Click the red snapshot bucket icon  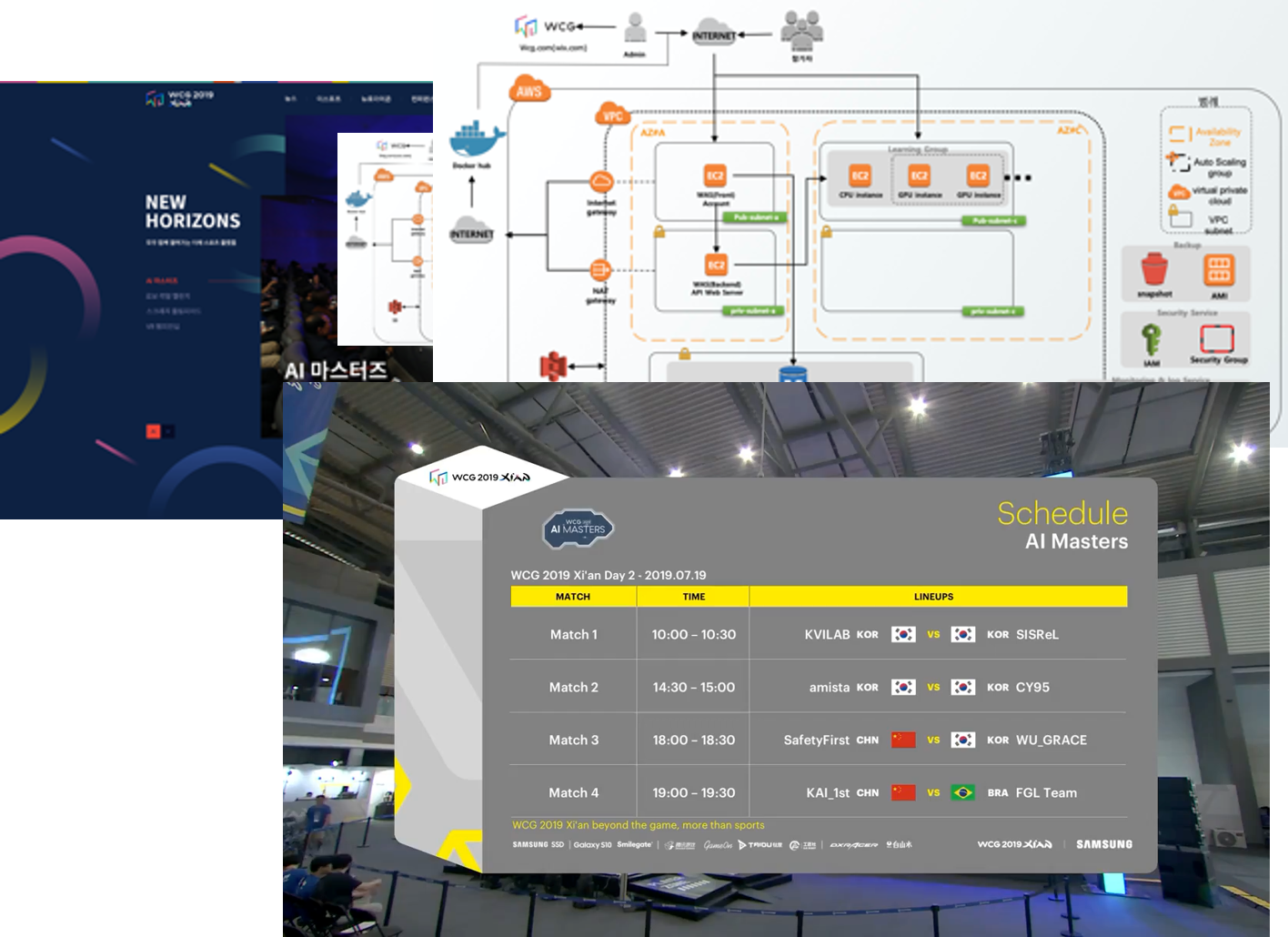[1154, 270]
